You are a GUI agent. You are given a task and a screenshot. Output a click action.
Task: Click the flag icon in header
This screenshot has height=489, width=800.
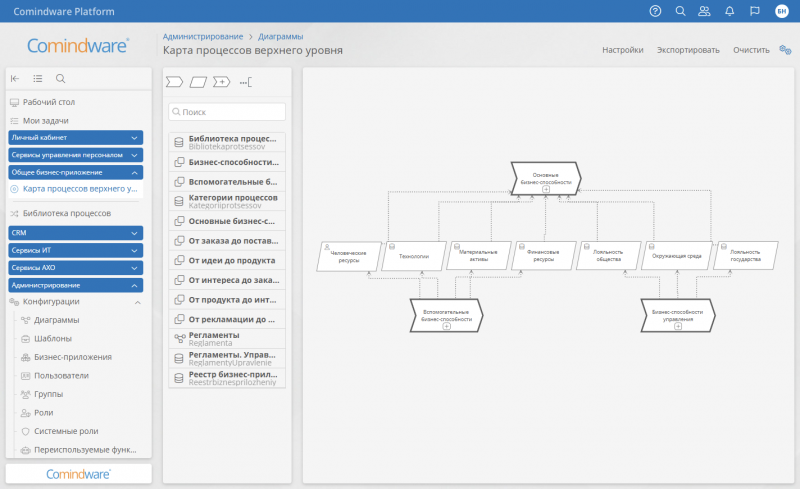tap(755, 11)
